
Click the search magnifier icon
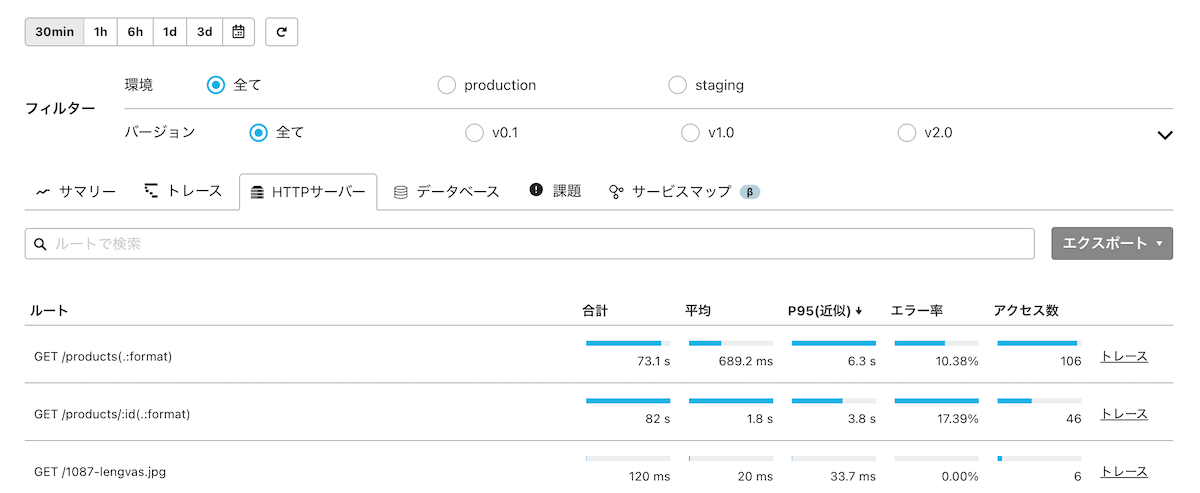click(41, 244)
